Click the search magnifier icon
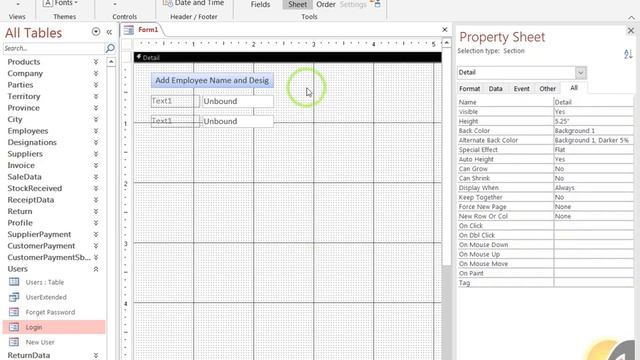The width and height of the screenshot is (640, 360). click(110, 48)
